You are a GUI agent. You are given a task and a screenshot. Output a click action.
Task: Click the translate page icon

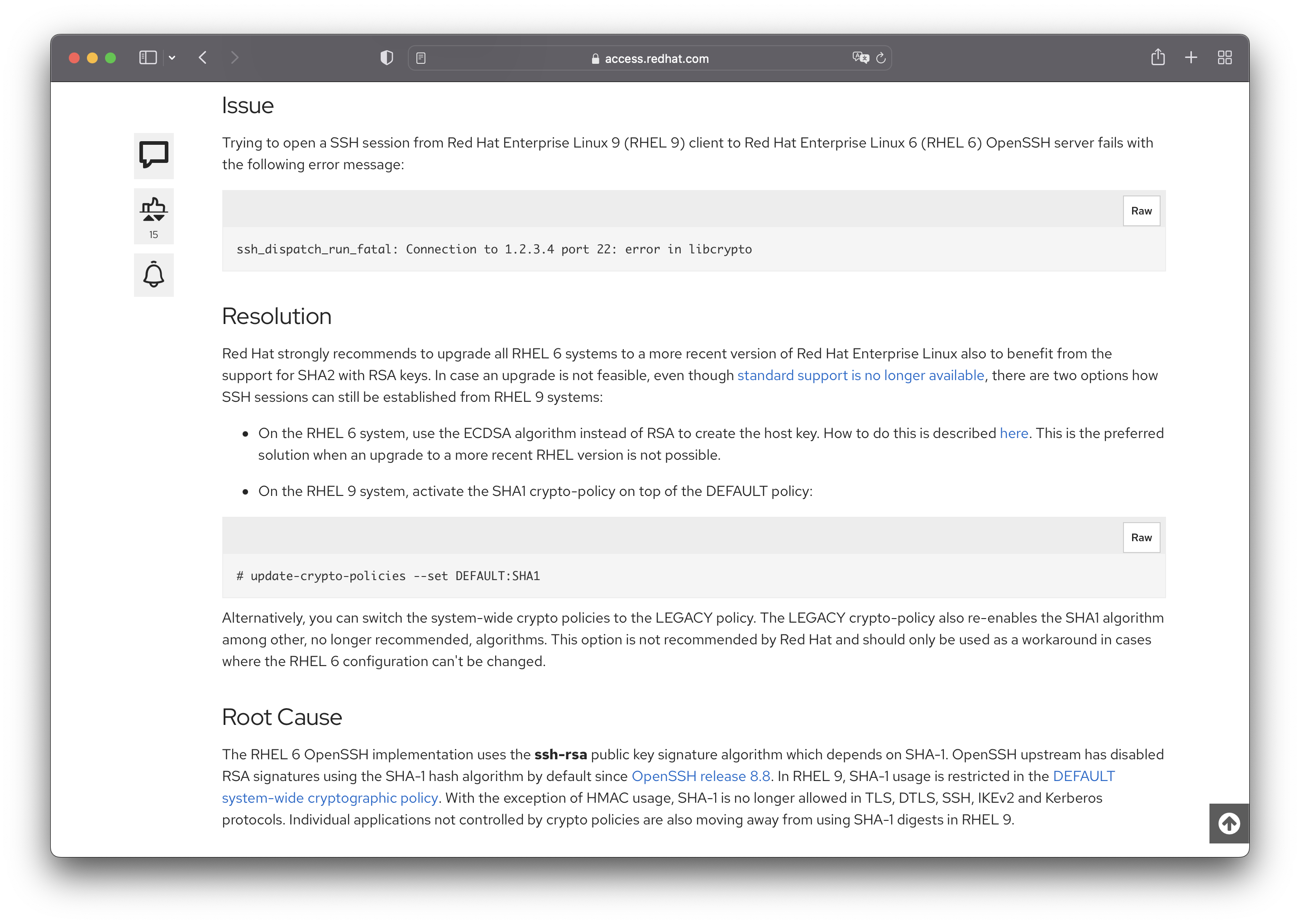pyautogui.click(x=860, y=57)
